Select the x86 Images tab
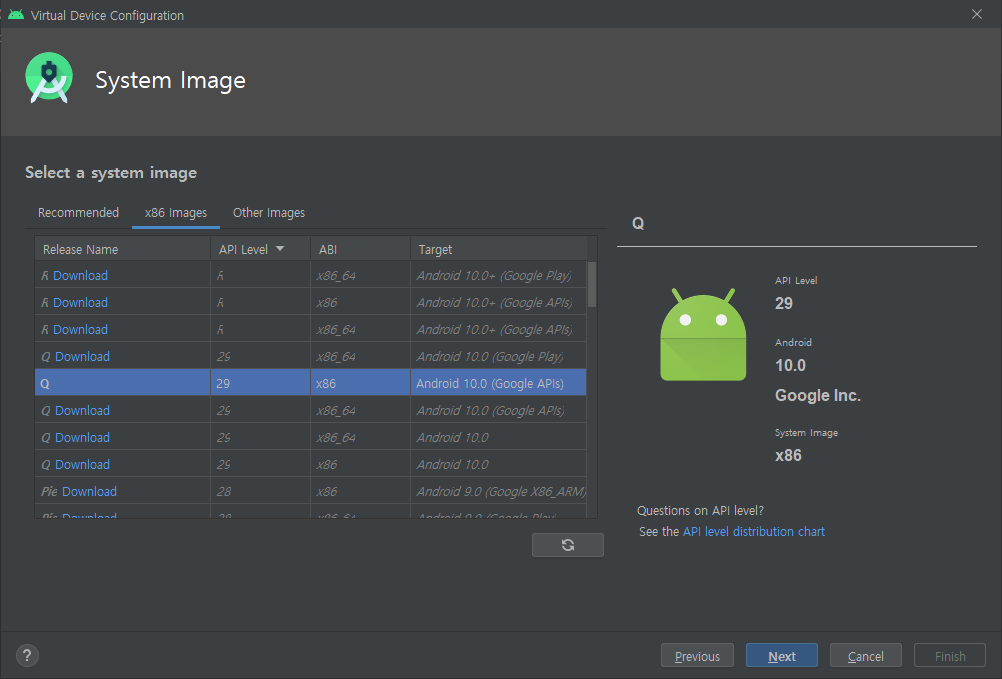Viewport: 1002px width, 679px height. (x=176, y=213)
